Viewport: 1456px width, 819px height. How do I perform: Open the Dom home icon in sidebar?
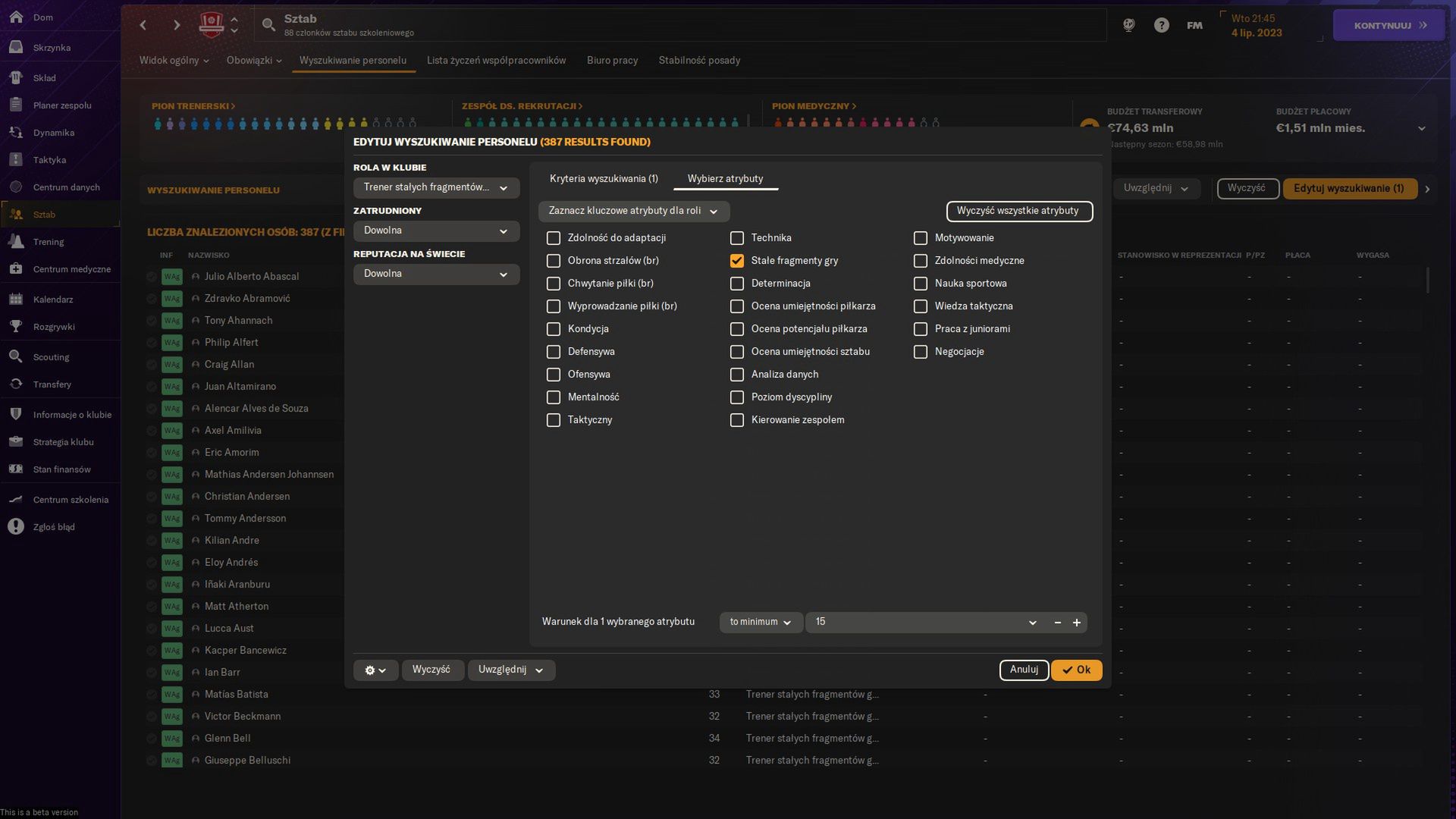pyautogui.click(x=16, y=17)
